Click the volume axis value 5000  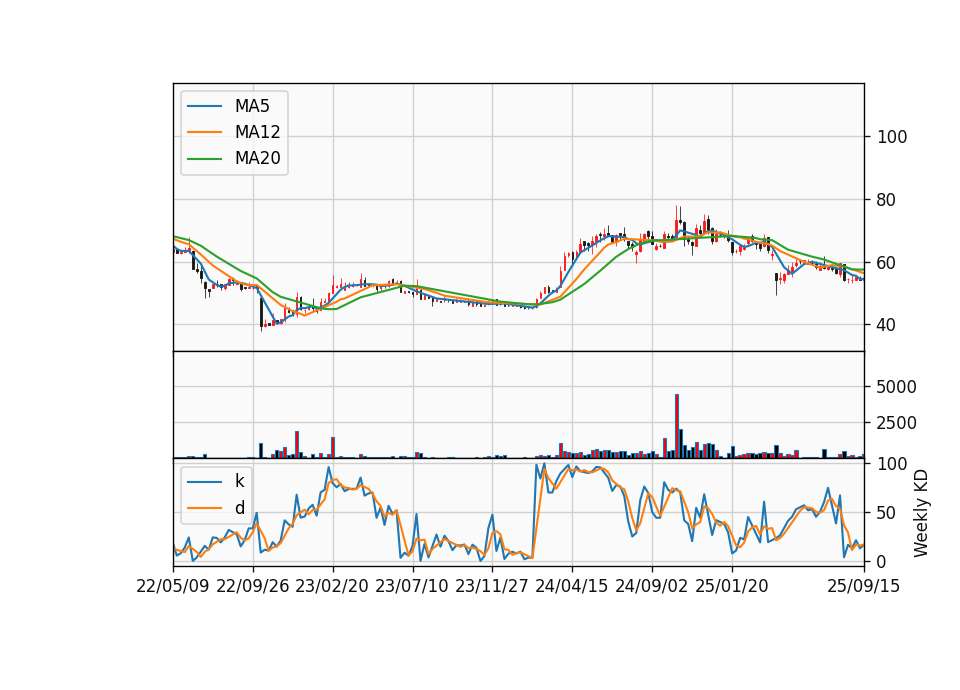pos(897,387)
